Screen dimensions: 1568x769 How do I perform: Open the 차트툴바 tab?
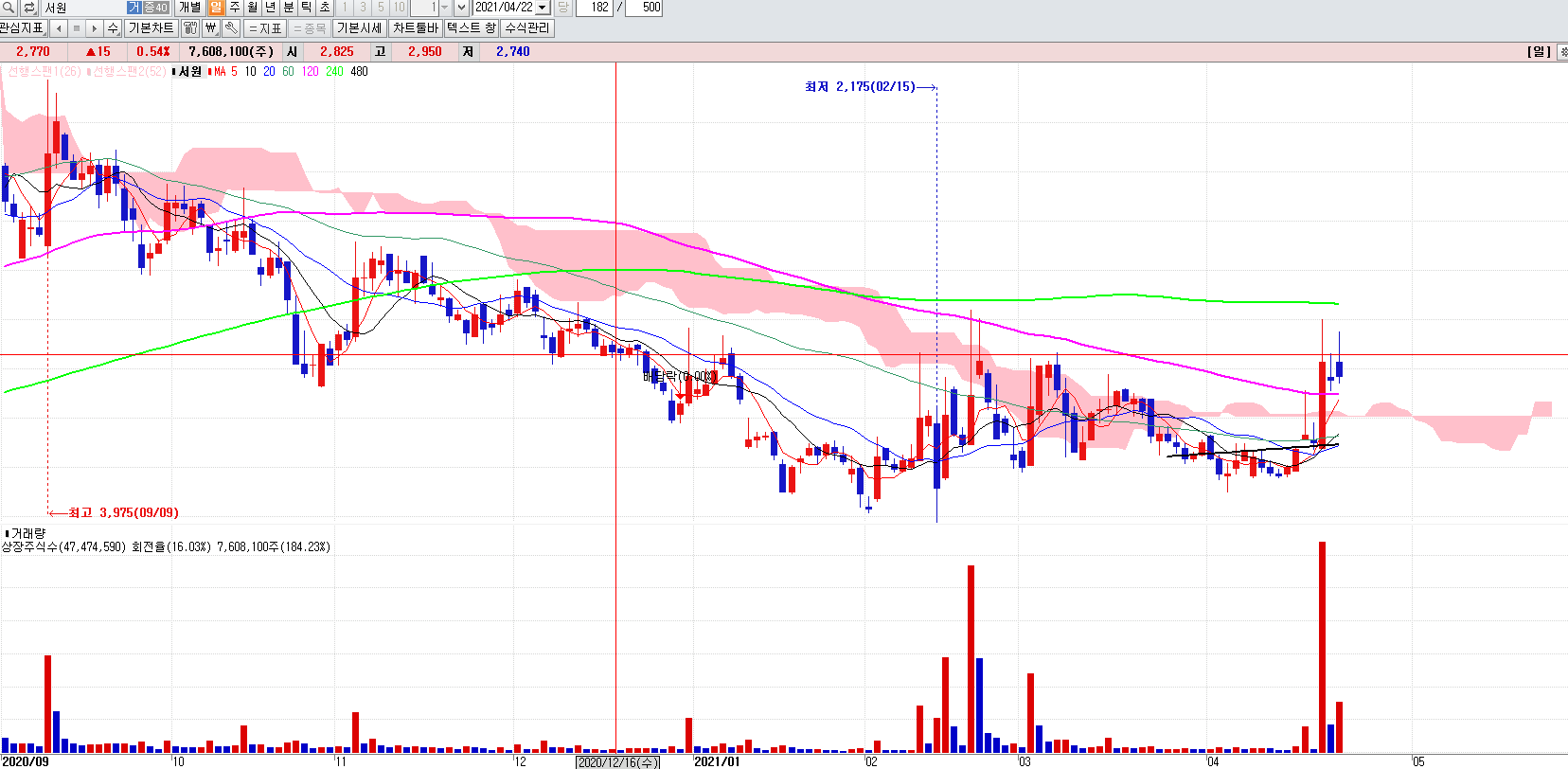click(x=416, y=28)
